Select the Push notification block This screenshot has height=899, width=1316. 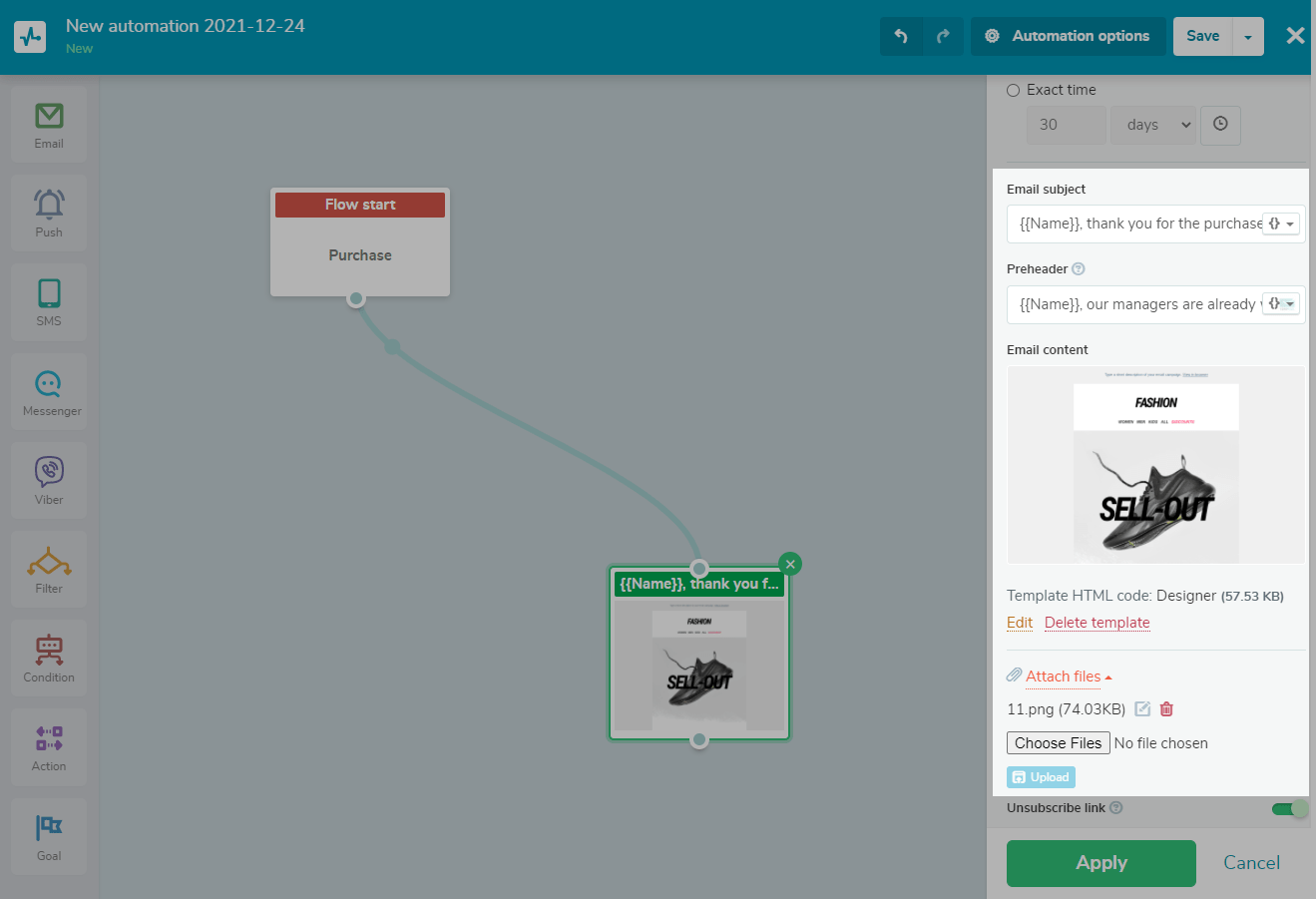coord(49,213)
